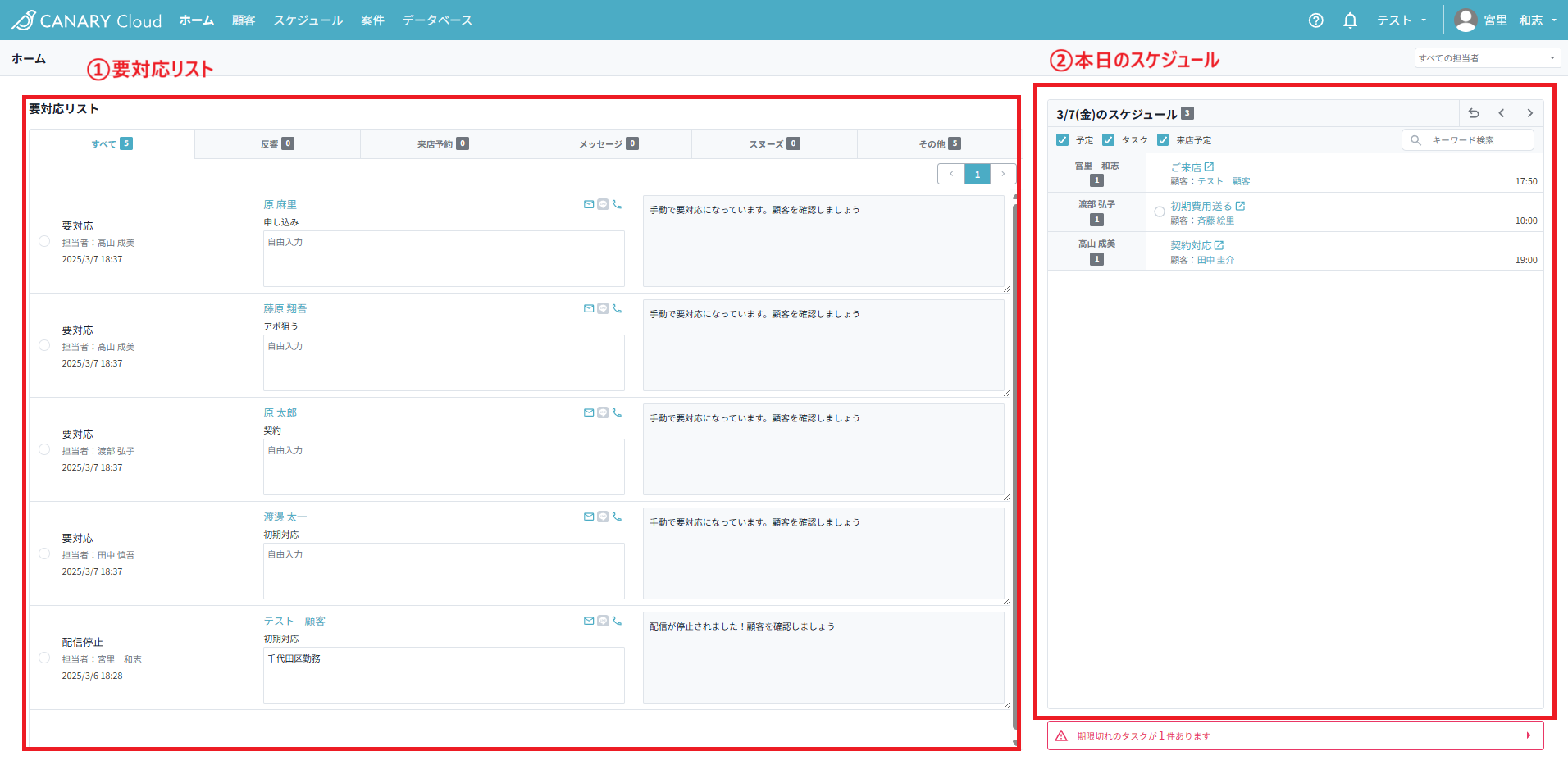Click mail icon for 原 麻里
This screenshot has height=765, width=1568.
click(x=589, y=204)
